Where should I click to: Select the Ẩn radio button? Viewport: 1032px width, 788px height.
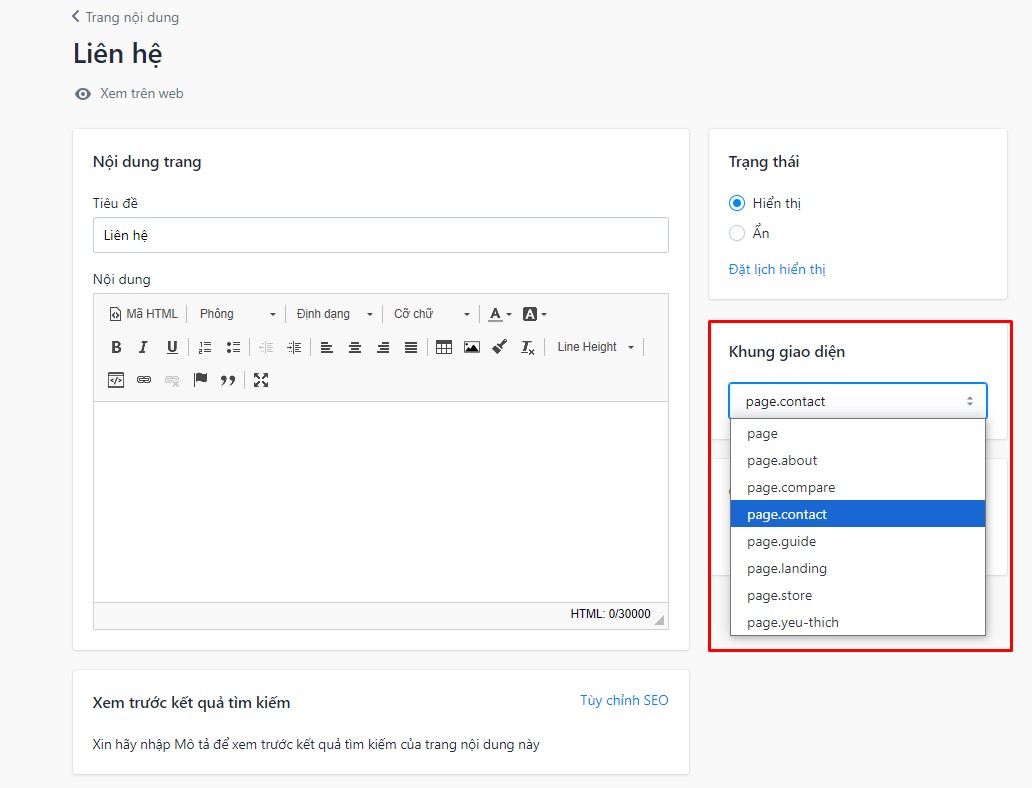[x=737, y=233]
